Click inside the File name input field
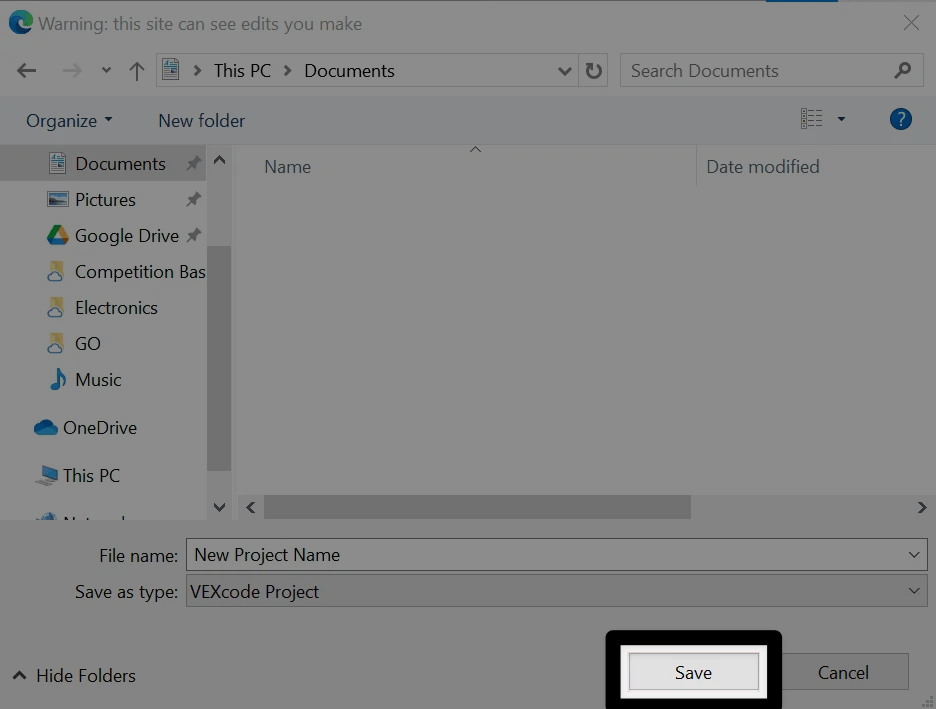Image resolution: width=936 pixels, height=709 pixels. point(450,554)
